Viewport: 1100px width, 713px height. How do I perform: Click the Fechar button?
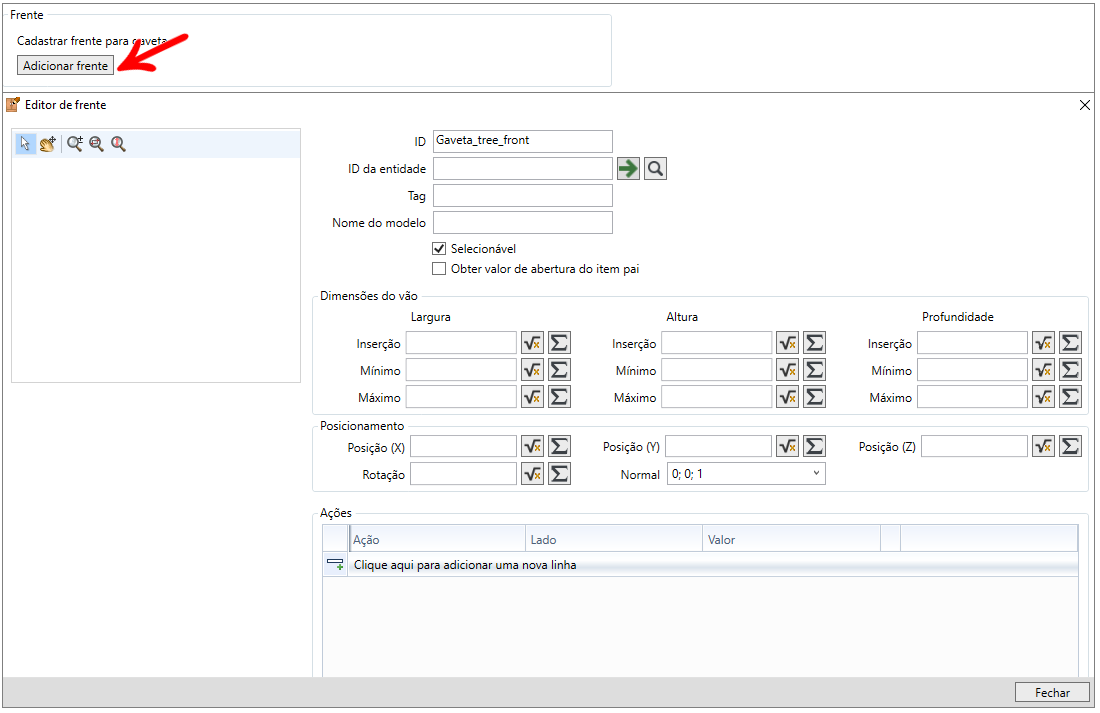1052,693
